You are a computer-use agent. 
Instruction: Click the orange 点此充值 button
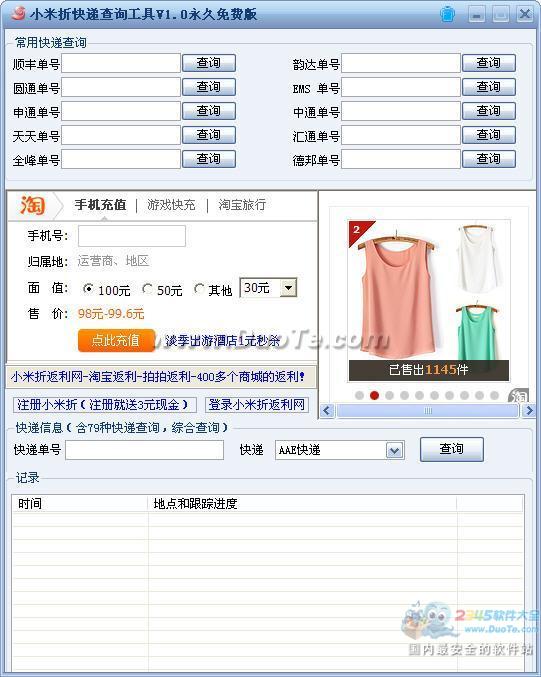tap(116, 341)
